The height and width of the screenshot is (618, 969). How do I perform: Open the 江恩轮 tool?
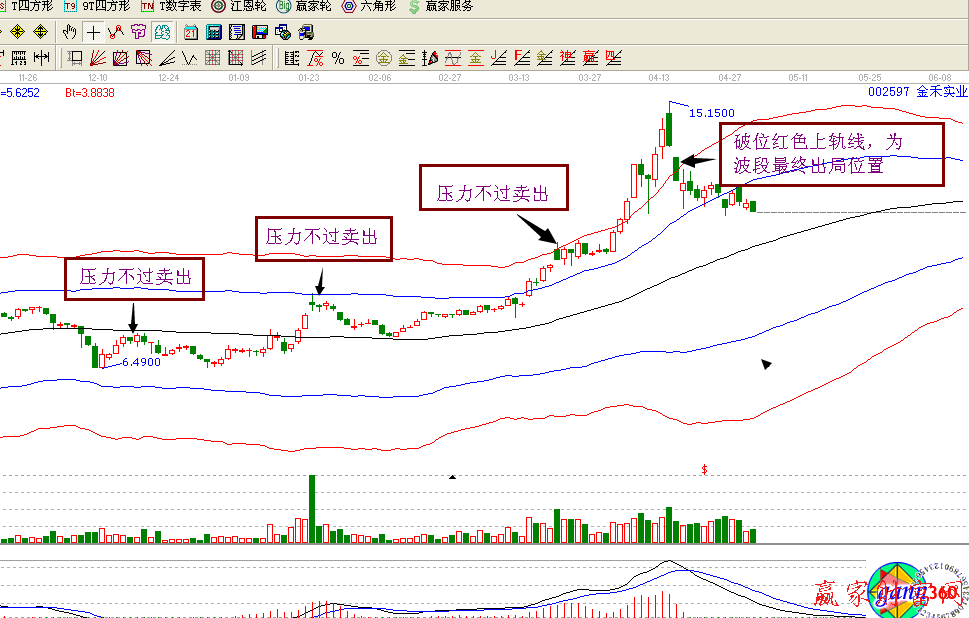click(x=239, y=6)
